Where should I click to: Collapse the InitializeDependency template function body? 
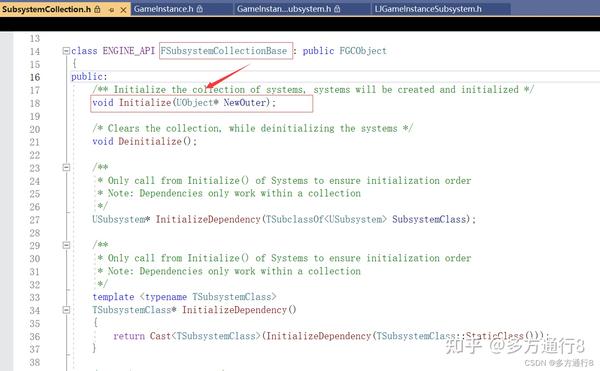click(66, 310)
